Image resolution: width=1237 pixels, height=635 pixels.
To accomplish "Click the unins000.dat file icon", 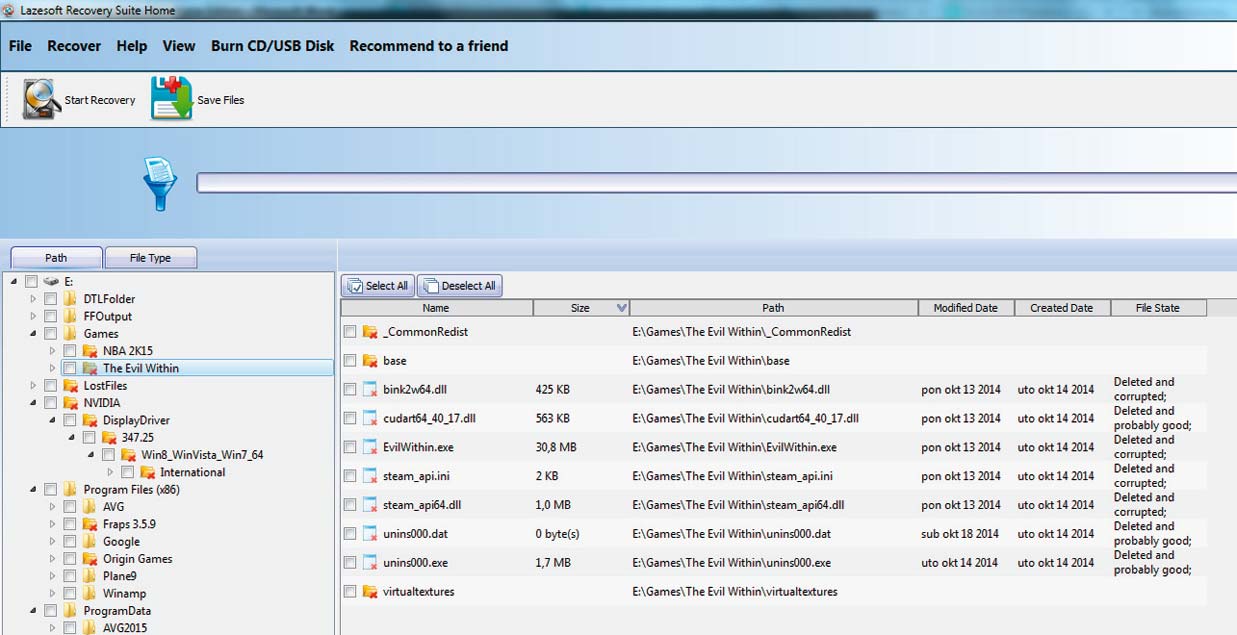I will pos(370,534).
